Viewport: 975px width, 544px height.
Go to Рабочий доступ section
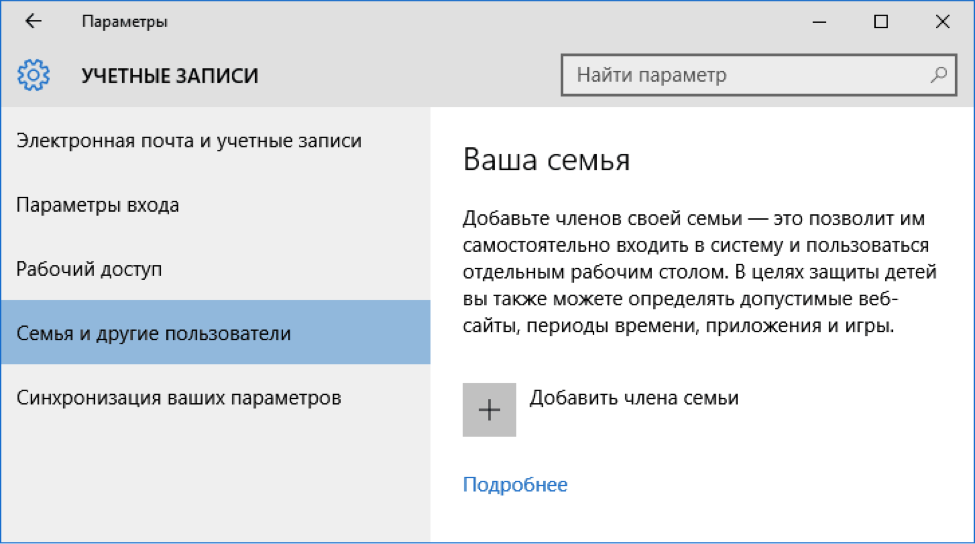pyautogui.click(x=89, y=269)
